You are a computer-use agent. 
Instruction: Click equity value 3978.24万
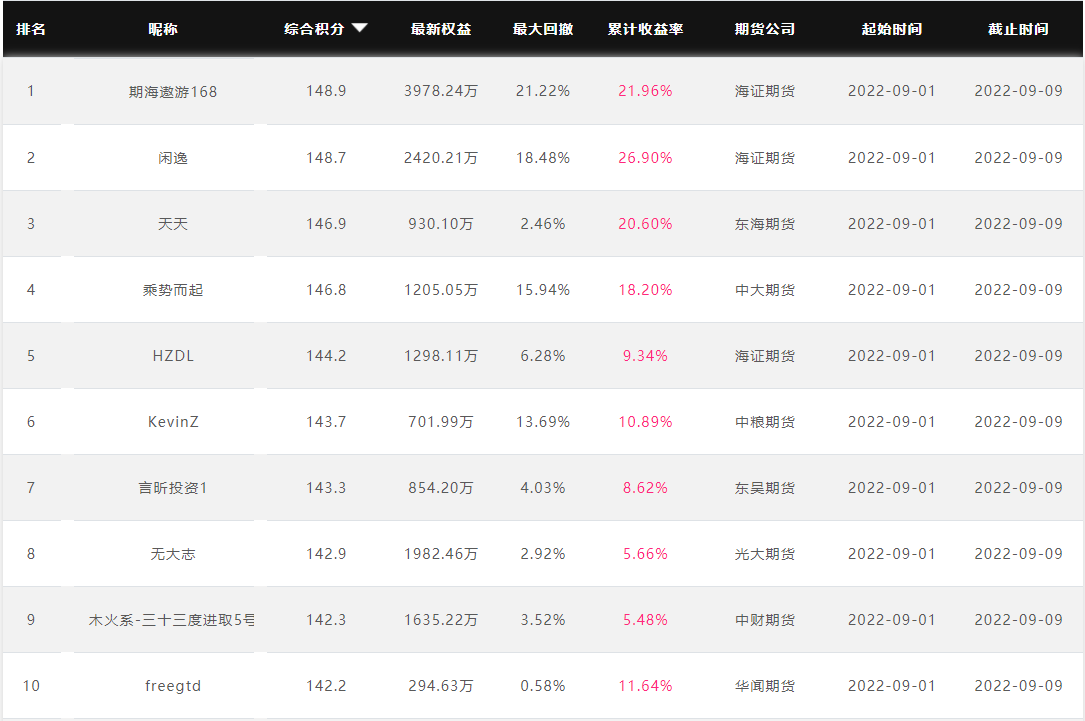coord(441,91)
